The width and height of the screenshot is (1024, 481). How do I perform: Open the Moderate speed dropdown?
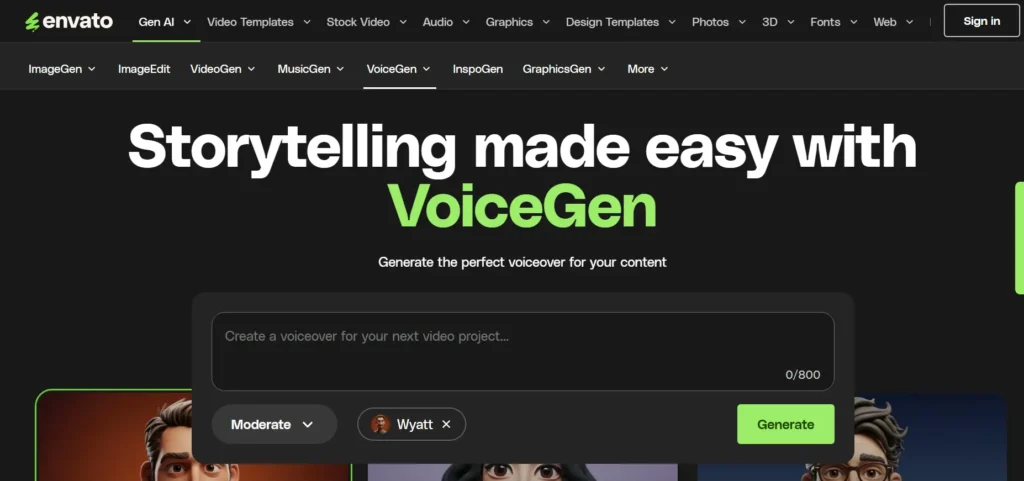pyautogui.click(x=274, y=424)
